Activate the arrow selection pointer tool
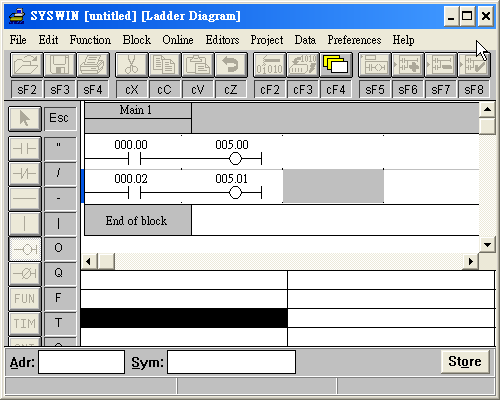This screenshot has height=400, width=500. pos(25,118)
